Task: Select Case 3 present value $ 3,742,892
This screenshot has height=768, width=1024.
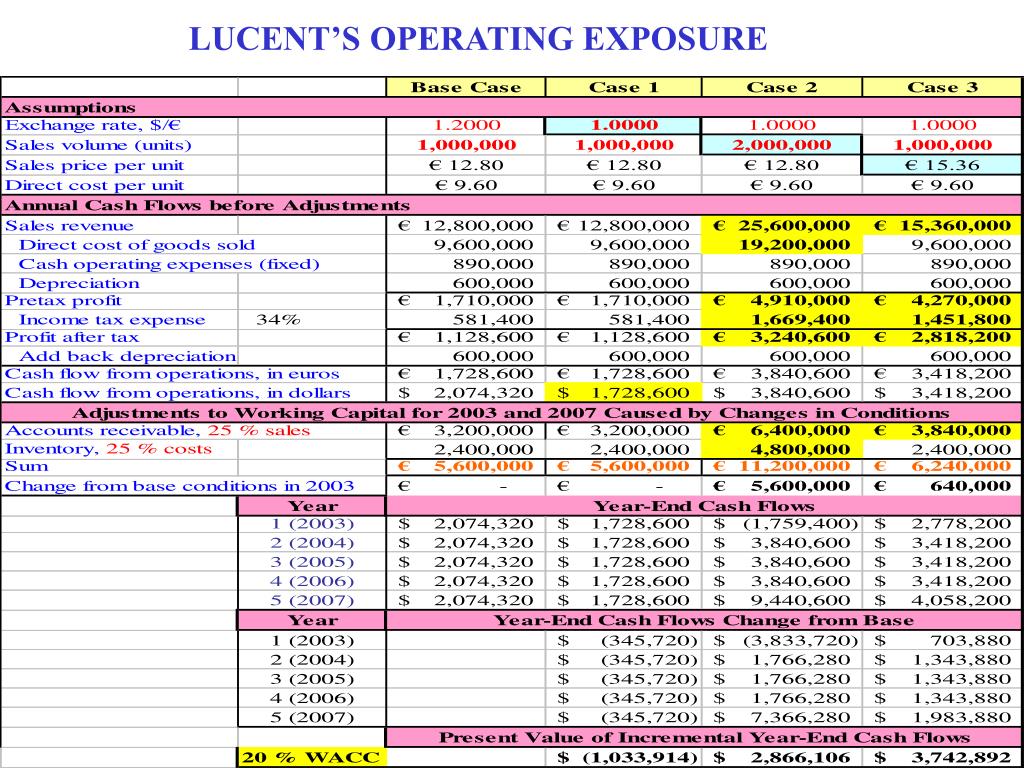Action: click(942, 758)
